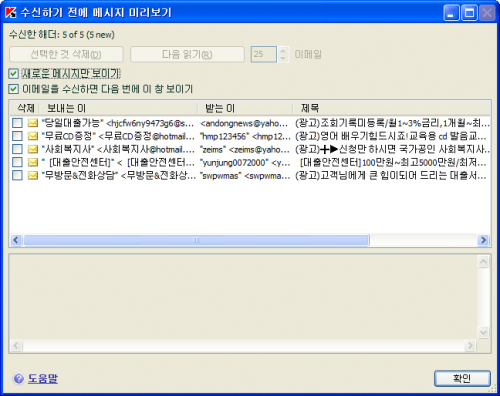The height and width of the screenshot is (396, 500).
Task: Click recipient "yunjung0072000" cell
Action: [245, 162]
